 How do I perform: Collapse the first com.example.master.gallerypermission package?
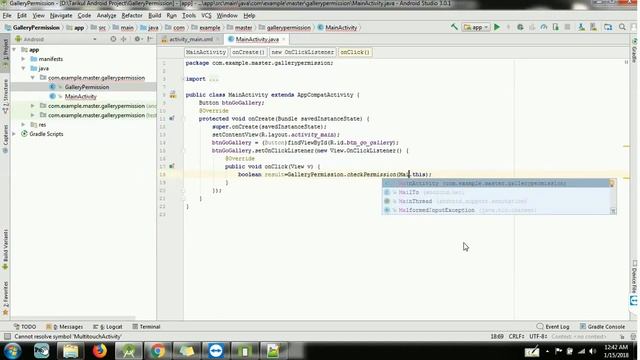point(33,78)
